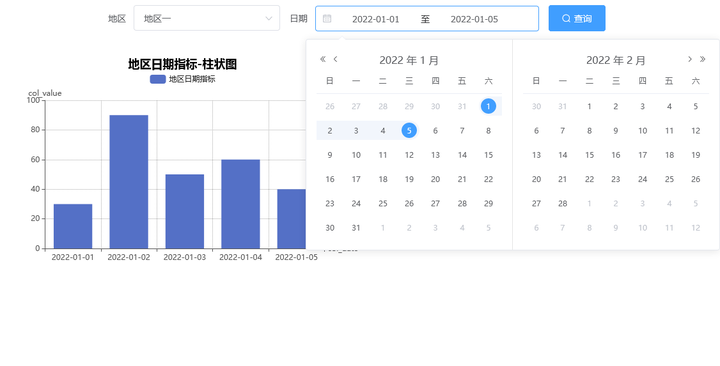Viewport: 720px width, 366px height.
Task: Click the 2022 年 2 月 calendar header
Action: (616, 60)
